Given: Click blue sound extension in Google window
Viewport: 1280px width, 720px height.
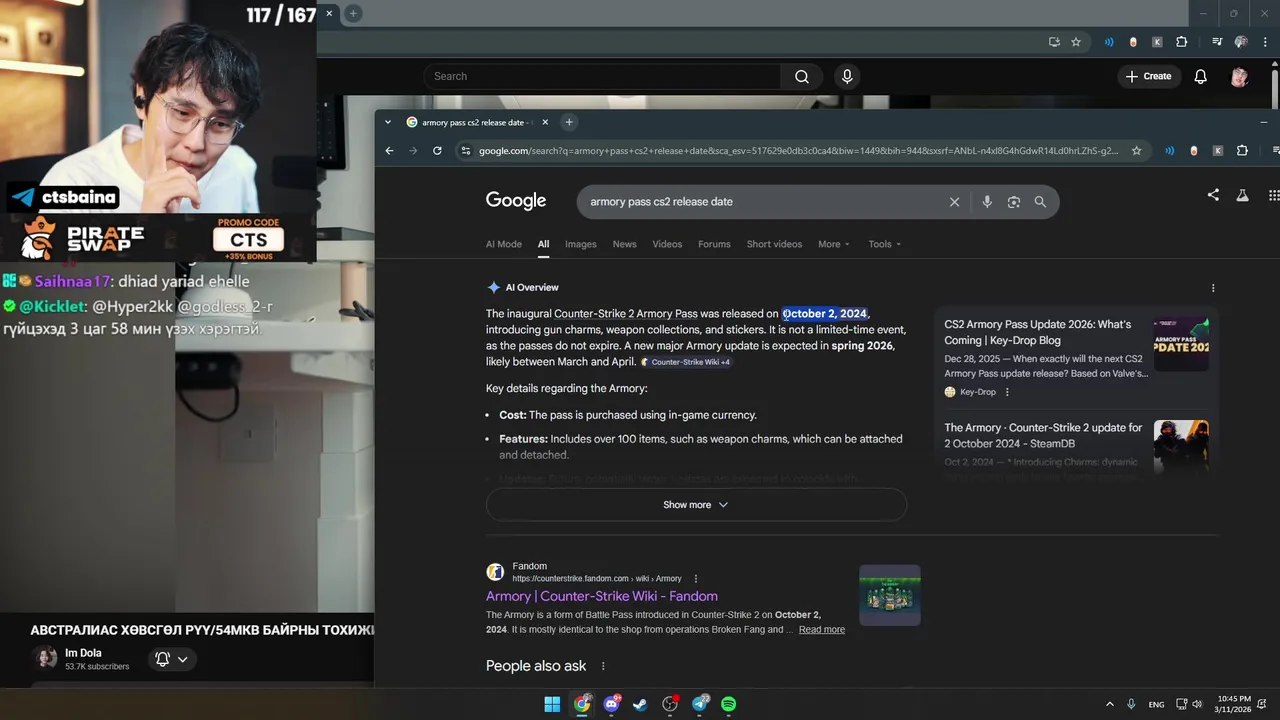Looking at the screenshot, I should pos(1169,151).
